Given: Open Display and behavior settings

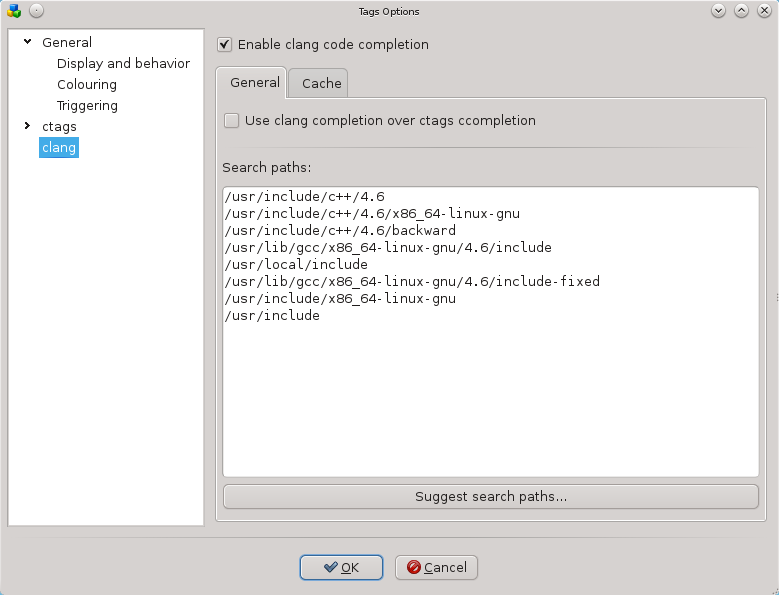Looking at the screenshot, I should [x=123, y=64].
